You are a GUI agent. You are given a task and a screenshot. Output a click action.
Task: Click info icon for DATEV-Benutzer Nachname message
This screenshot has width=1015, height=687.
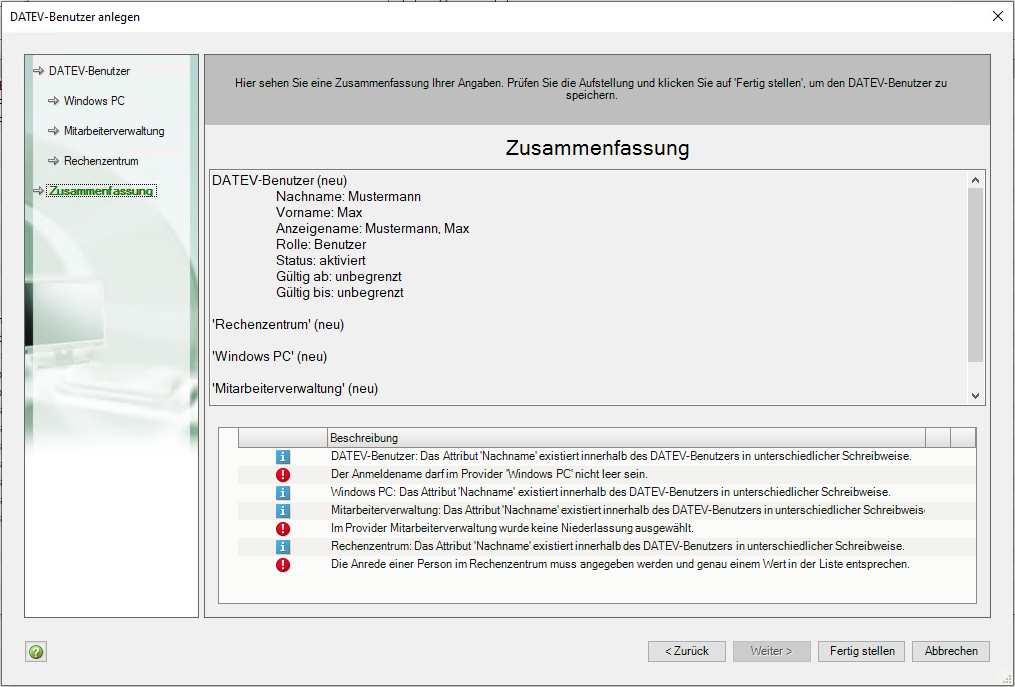pyautogui.click(x=283, y=456)
